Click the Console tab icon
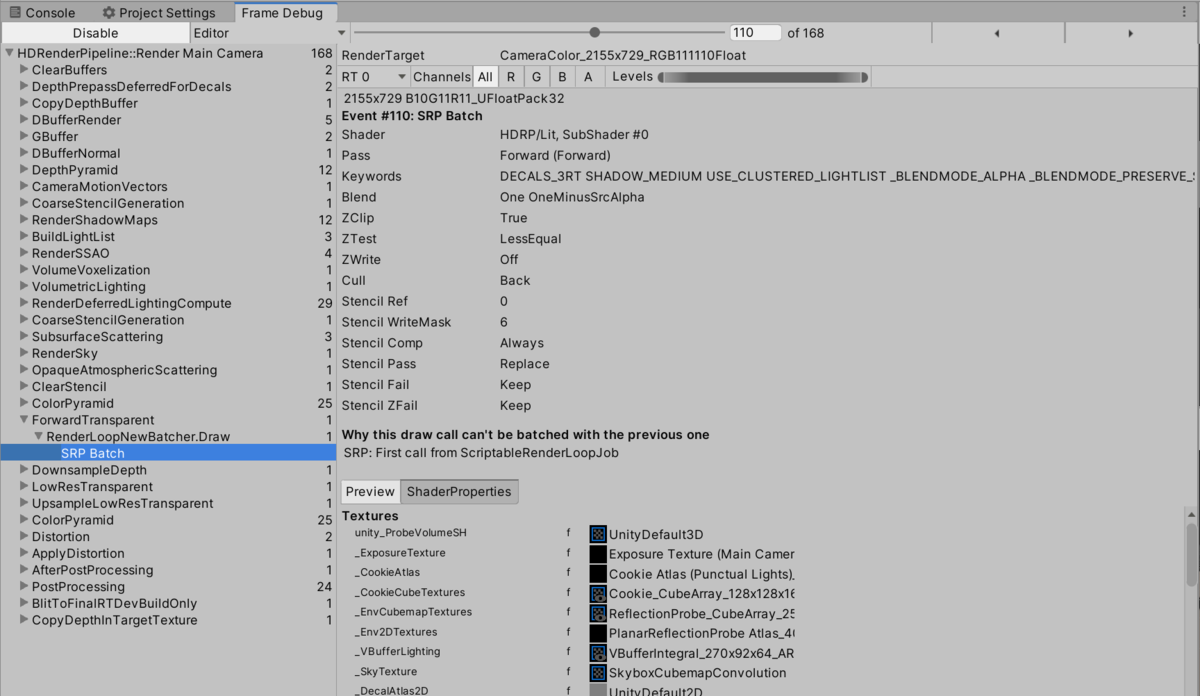This screenshot has height=696, width=1200. click(x=15, y=13)
